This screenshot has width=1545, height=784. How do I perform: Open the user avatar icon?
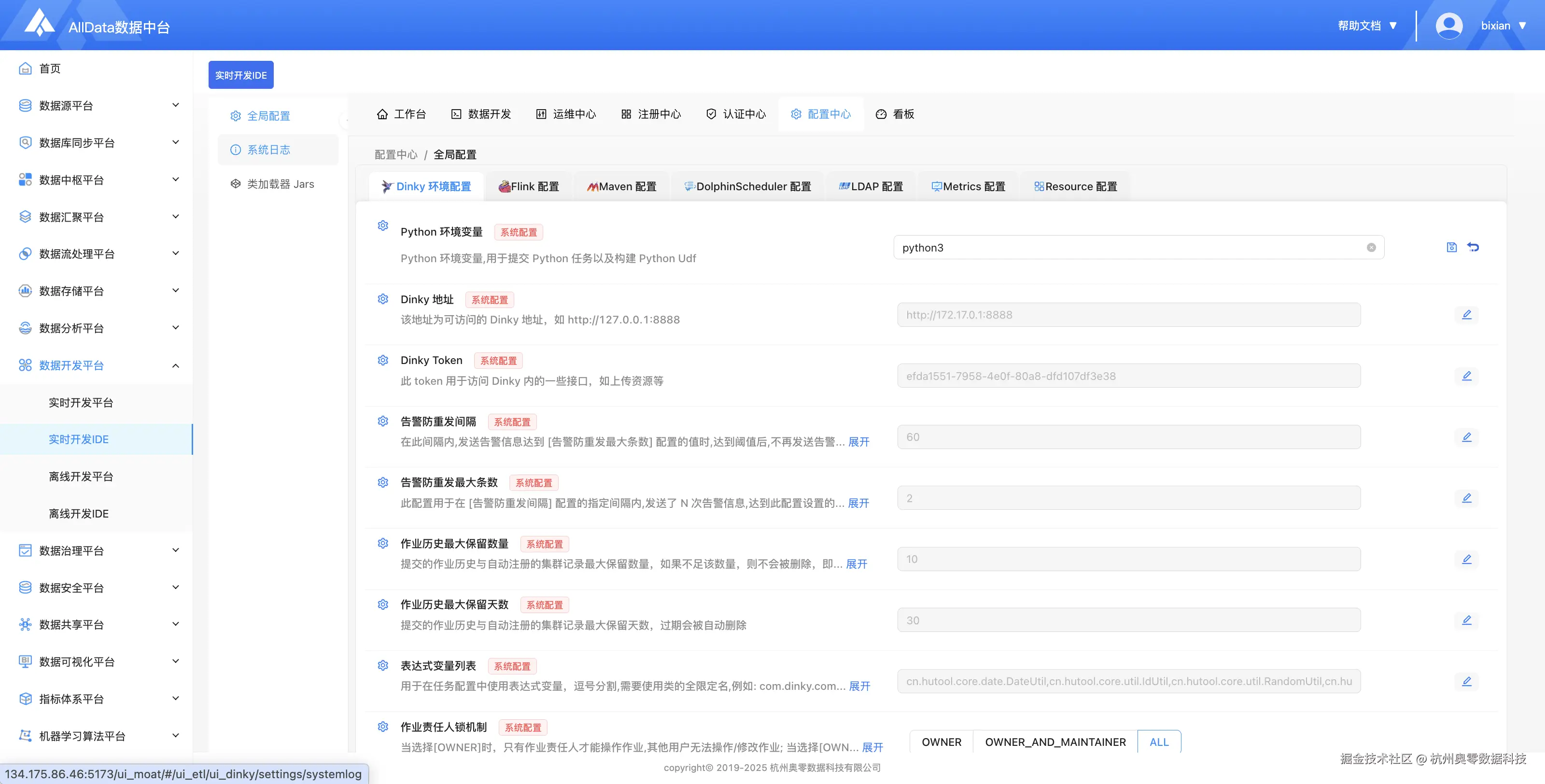tap(1448, 25)
